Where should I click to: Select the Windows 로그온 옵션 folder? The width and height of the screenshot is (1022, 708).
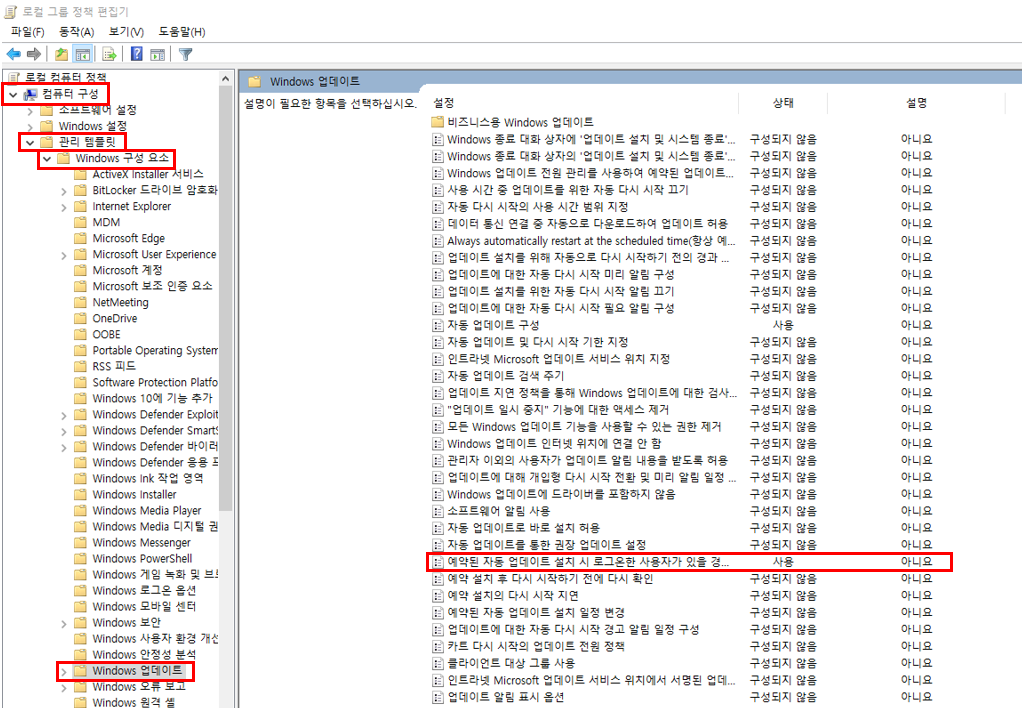pos(144,590)
